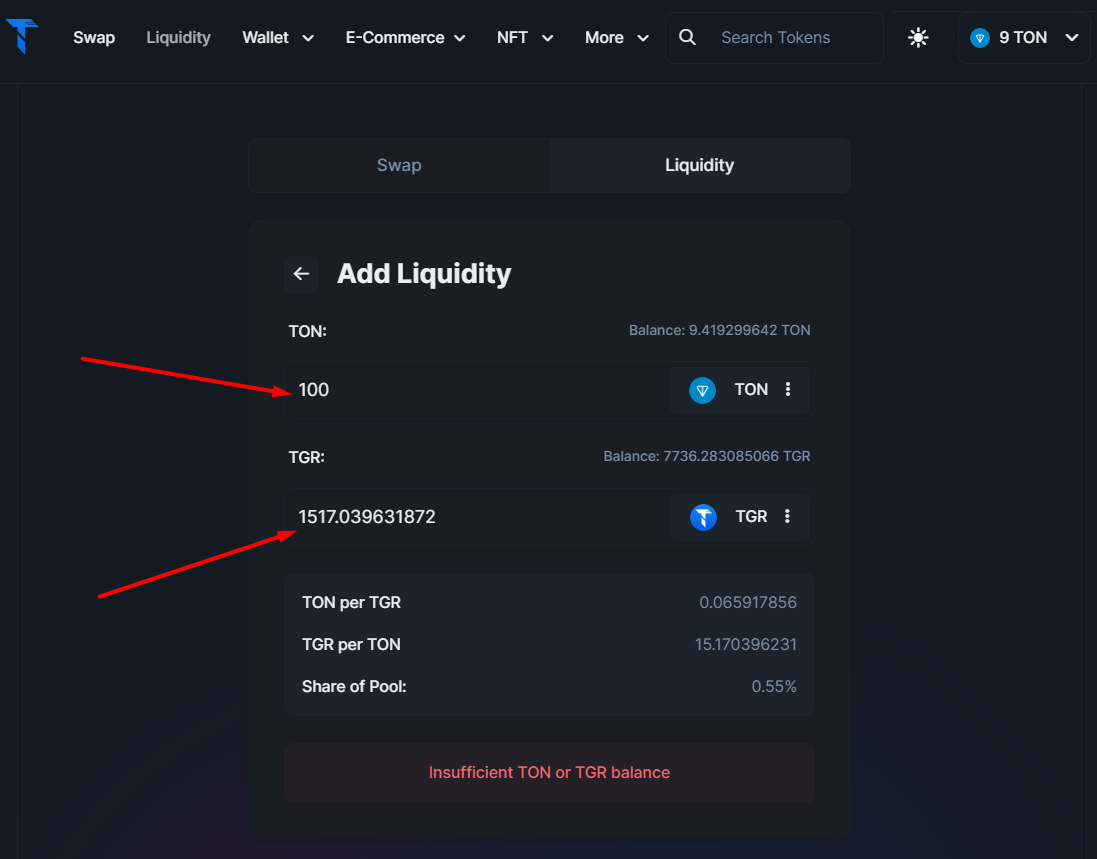Click the TGR token logo in selector
The image size is (1097, 859).
[703, 517]
